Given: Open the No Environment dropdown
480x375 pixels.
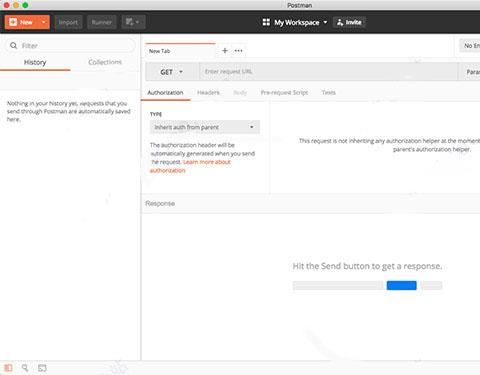Looking at the screenshot, I should click(x=470, y=46).
